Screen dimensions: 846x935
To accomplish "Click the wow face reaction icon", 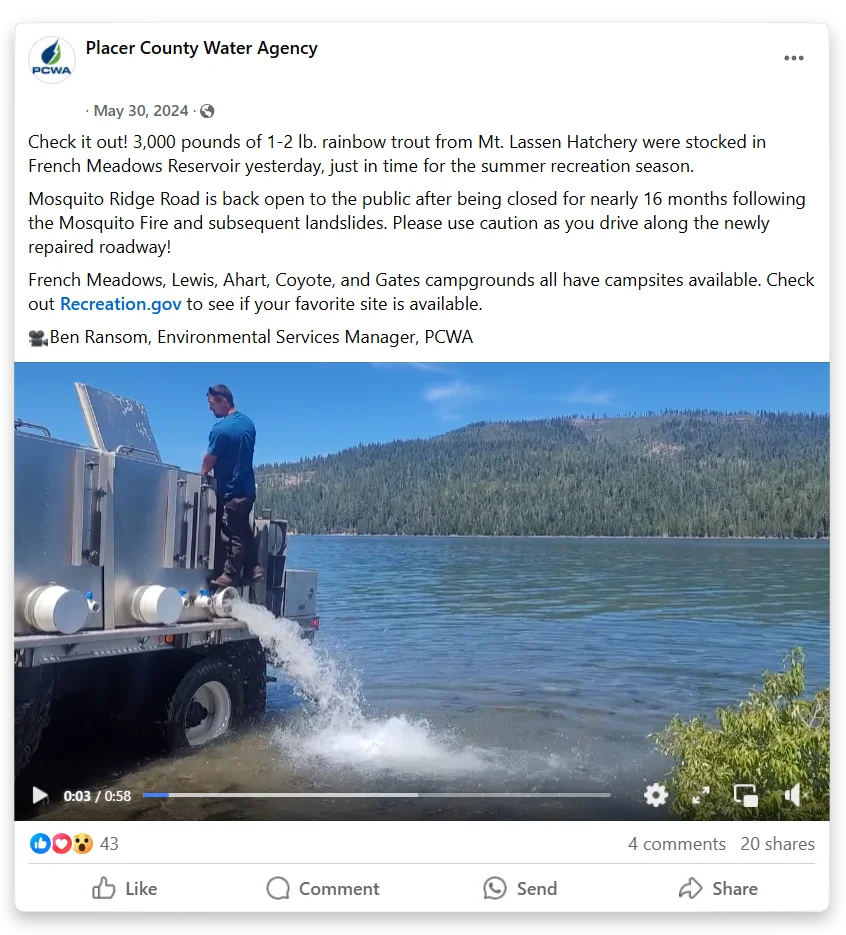I will click(x=82, y=843).
